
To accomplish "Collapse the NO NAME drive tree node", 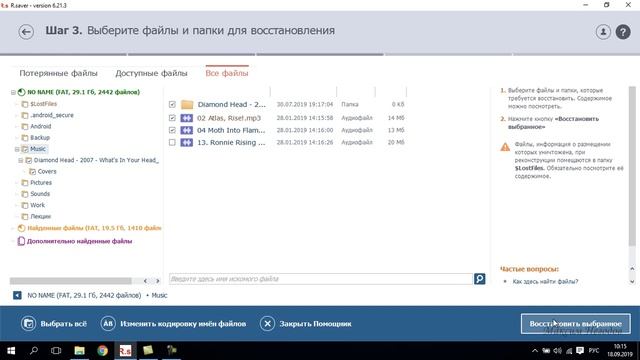I will 13,92.
